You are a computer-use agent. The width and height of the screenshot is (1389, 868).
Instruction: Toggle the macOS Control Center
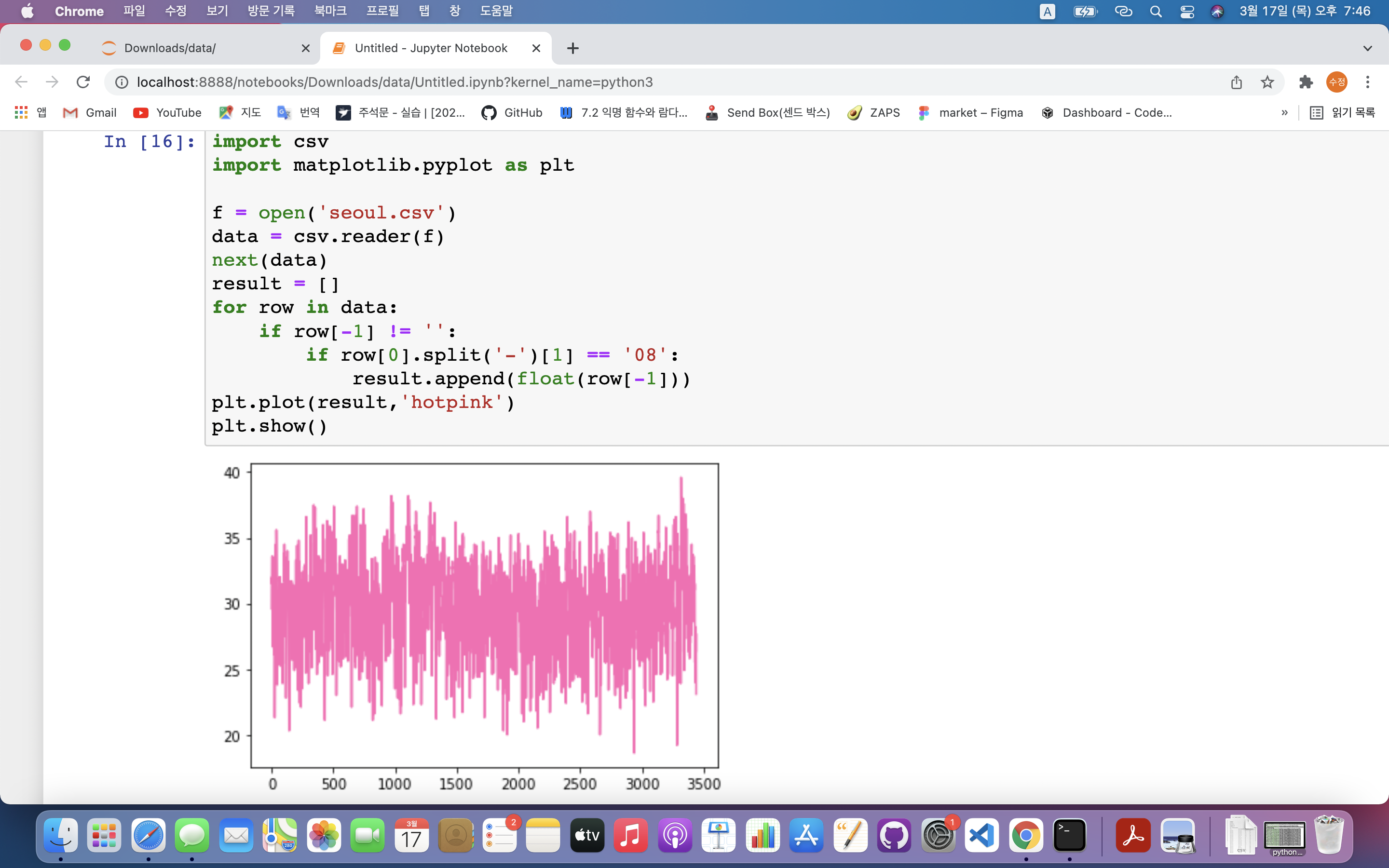[x=1187, y=12]
